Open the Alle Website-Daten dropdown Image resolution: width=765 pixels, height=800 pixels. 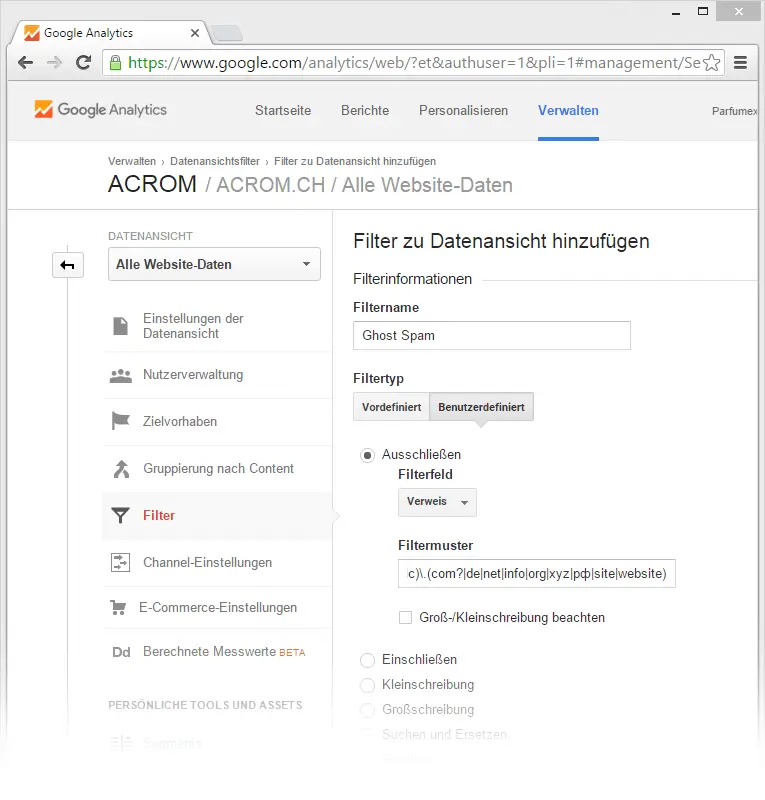point(214,265)
